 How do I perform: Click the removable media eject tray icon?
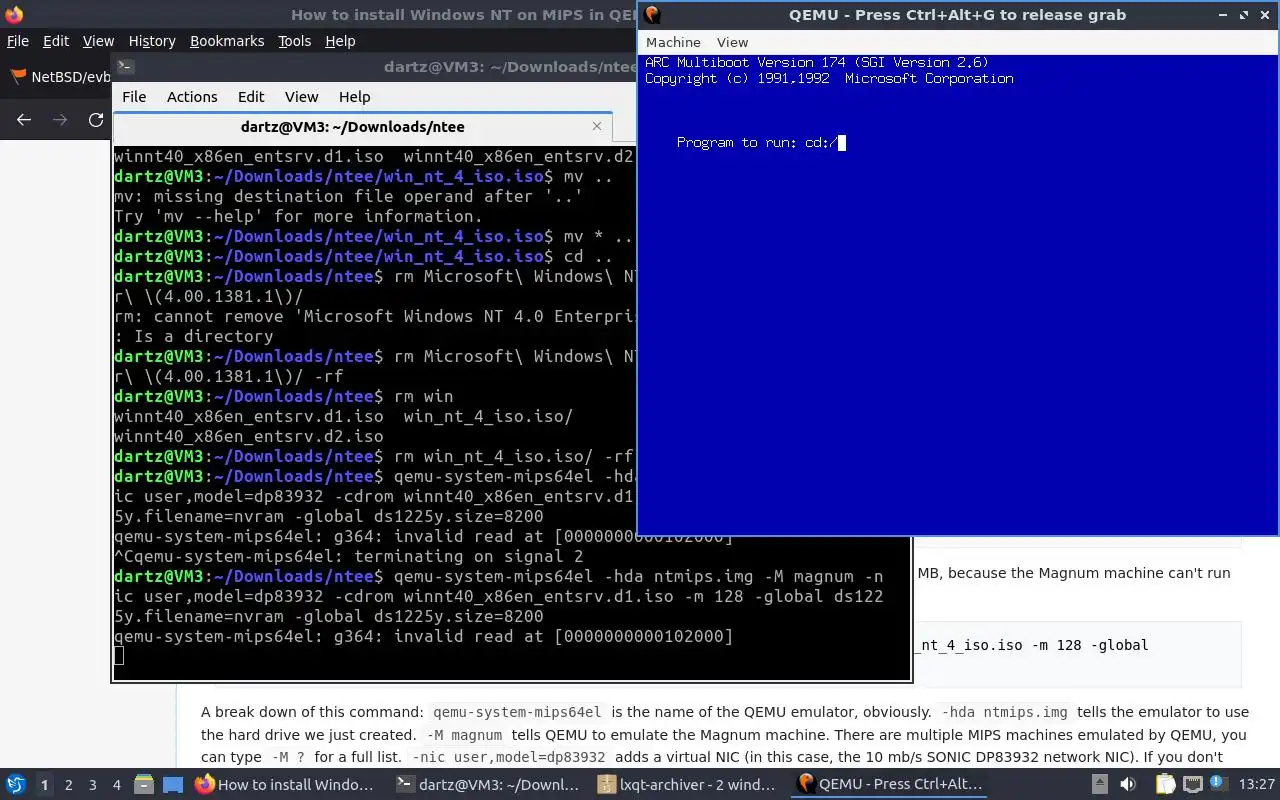tap(1099, 785)
